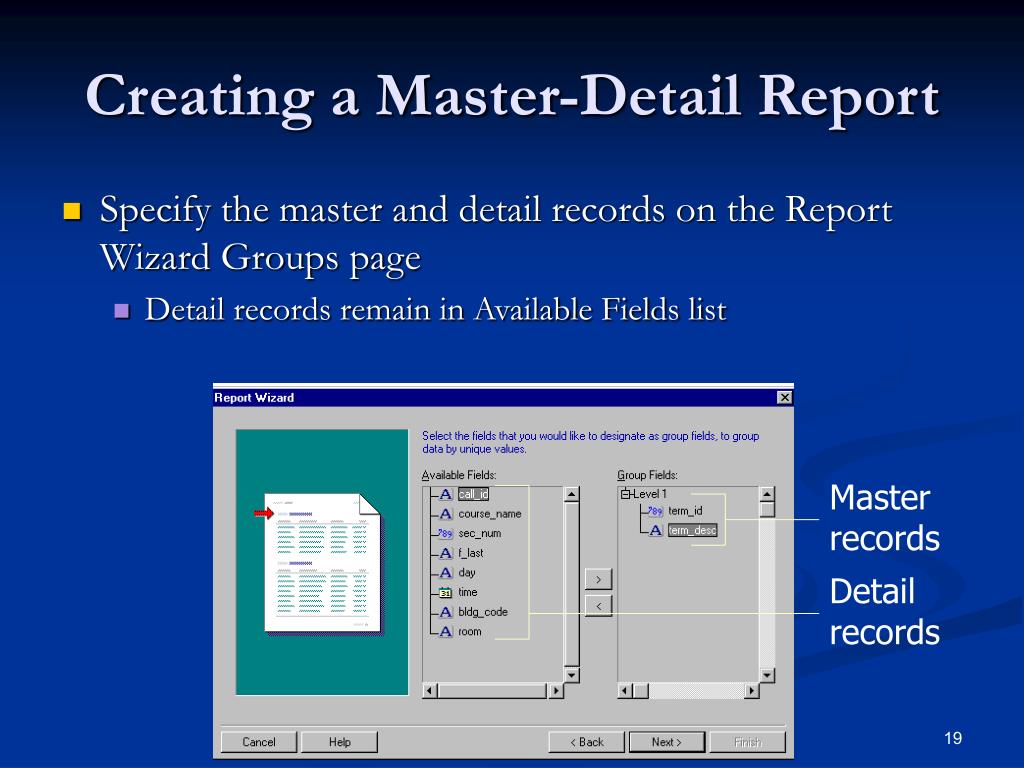Screen dimensions: 1024x768
Task: Click the Next button
Action: (667, 742)
